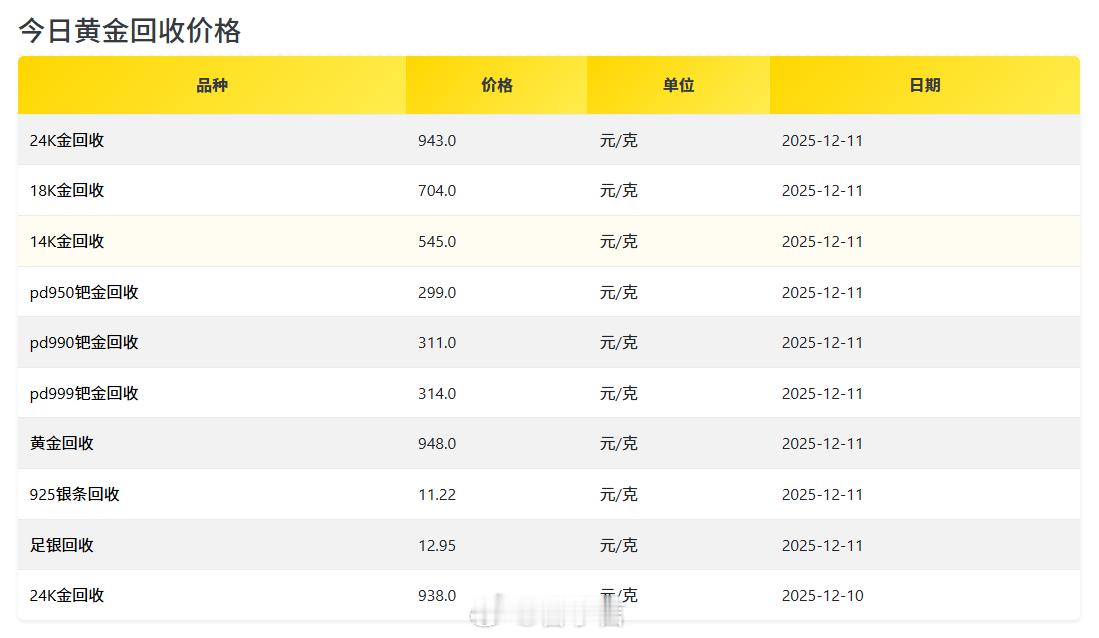
Task: Click the date in the pd999钯金回收 row
Action: click(x=822, y=394)
